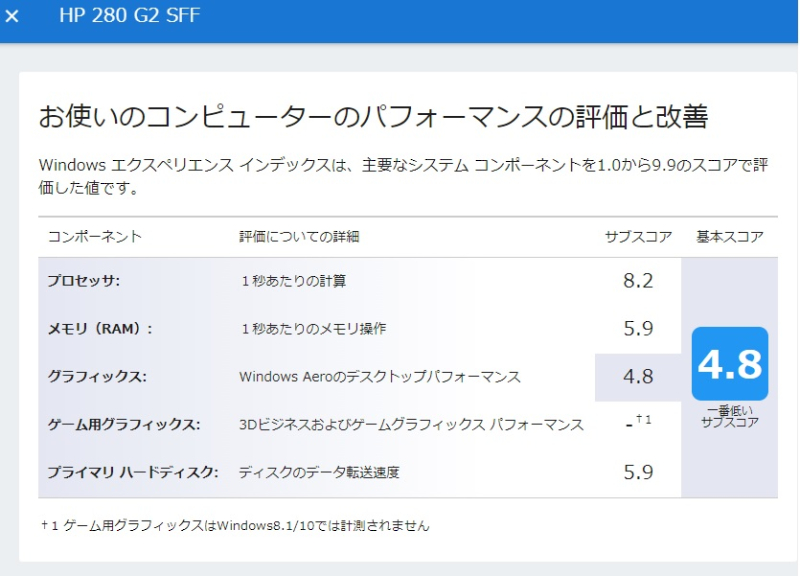
Task: Click the 一番低いサブスコア caption
Action: point(730,417)
